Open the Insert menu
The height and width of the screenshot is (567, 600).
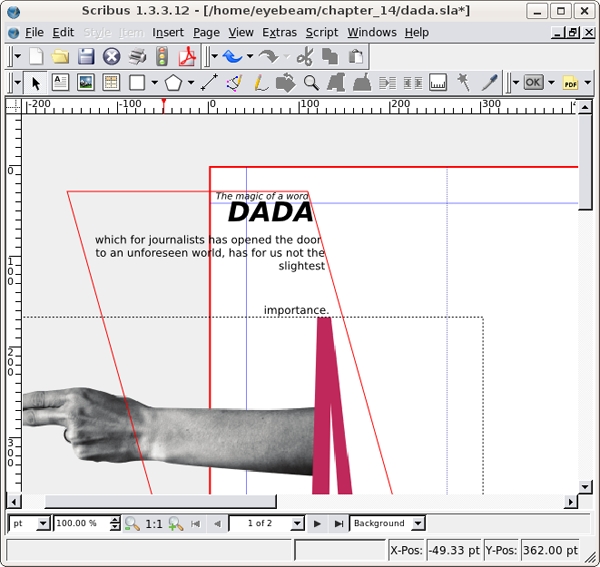click(168, 33)
